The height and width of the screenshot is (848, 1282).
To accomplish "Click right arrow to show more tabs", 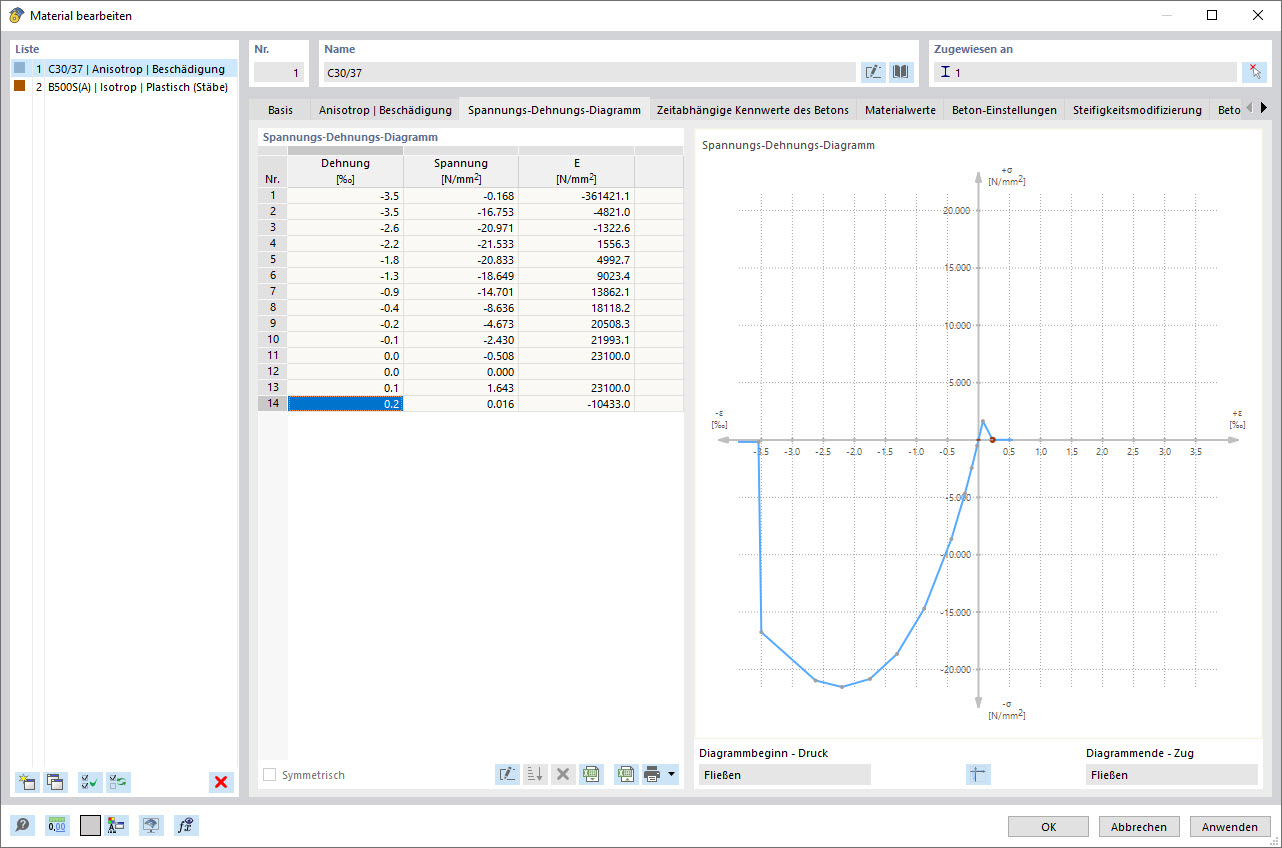I will (1263, 108).
